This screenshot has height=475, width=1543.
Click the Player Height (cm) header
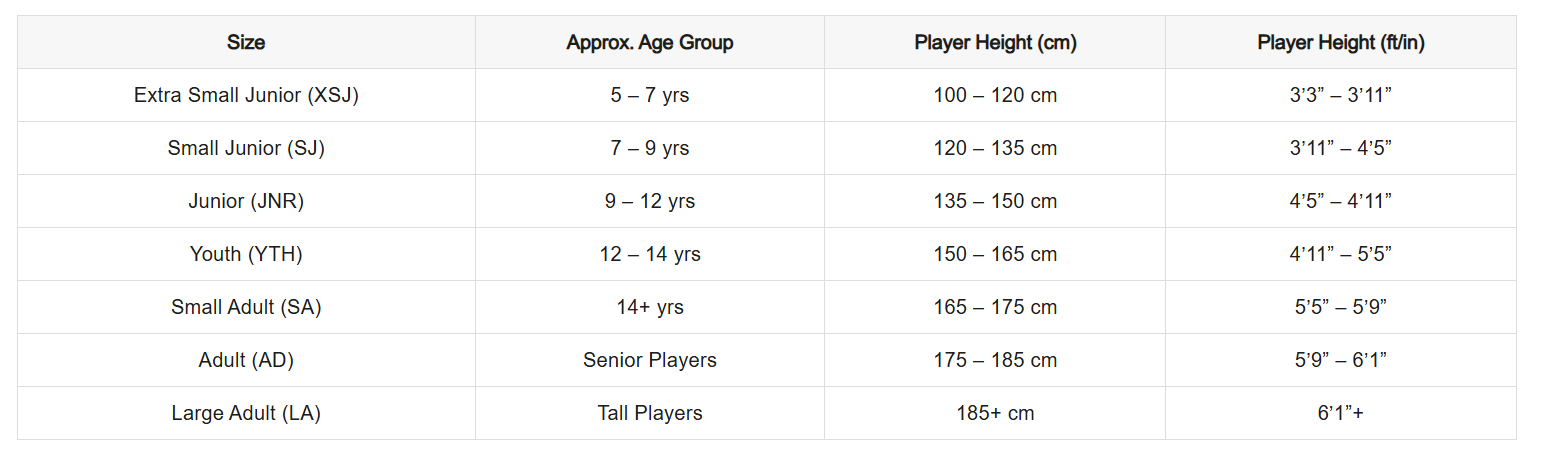tap(995, 42)
